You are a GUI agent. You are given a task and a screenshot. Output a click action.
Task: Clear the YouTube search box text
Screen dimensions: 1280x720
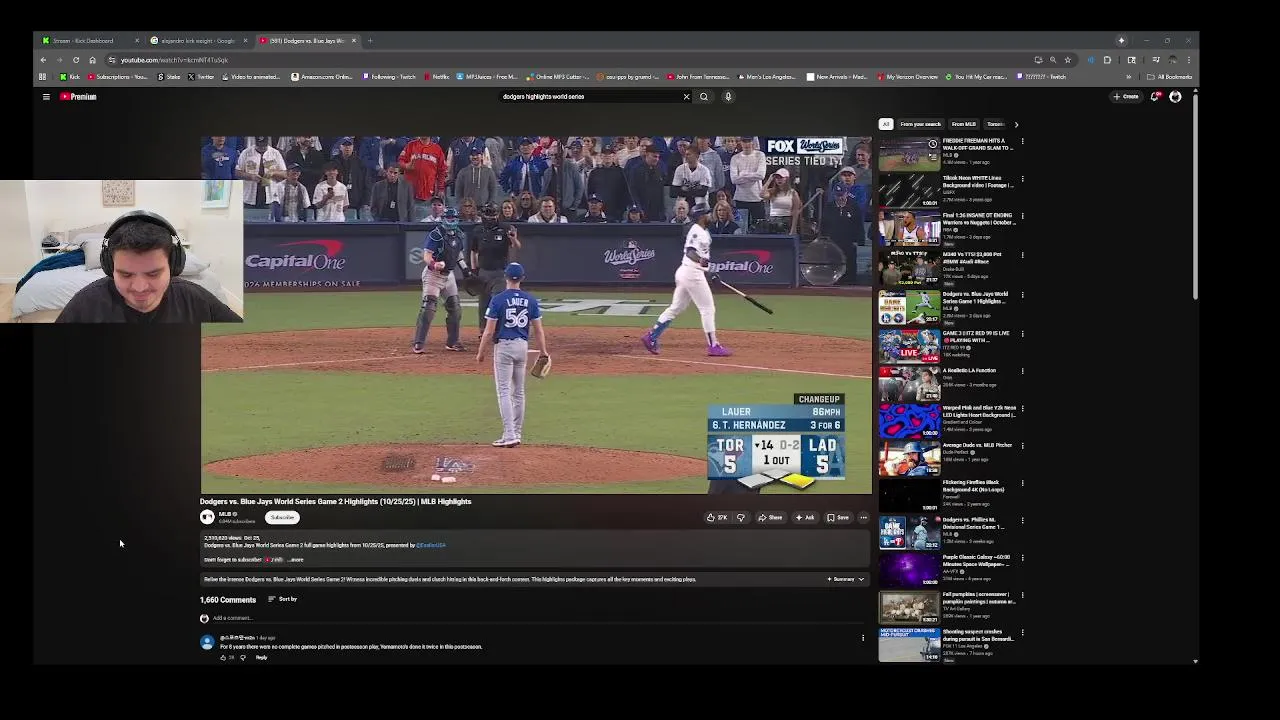pyautogui.click(x=686, y=97)
